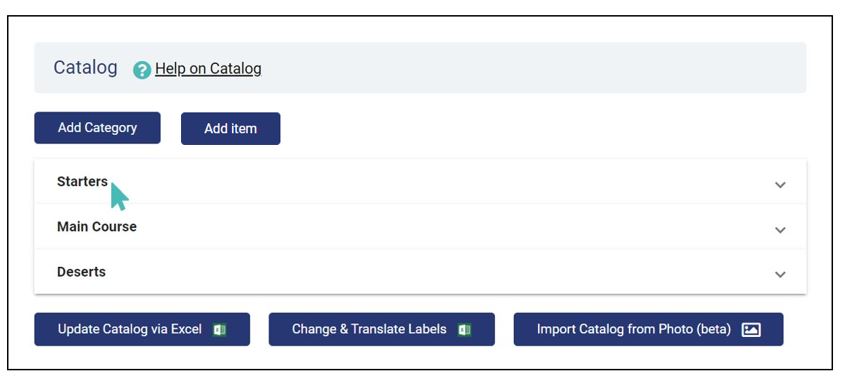The width and height of the screenshot is (845, 387).
Task: Open the Help on Catalog link
Action: click(x=208, y=69)
